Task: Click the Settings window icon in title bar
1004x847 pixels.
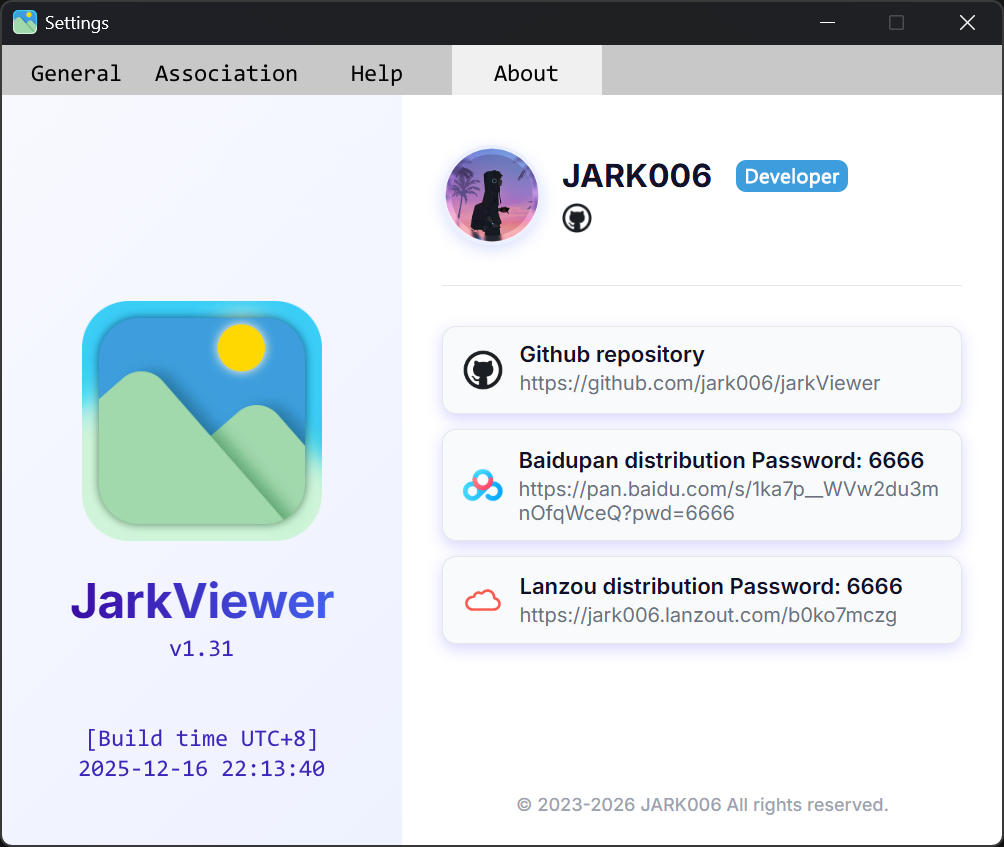Action: [24, 21]
